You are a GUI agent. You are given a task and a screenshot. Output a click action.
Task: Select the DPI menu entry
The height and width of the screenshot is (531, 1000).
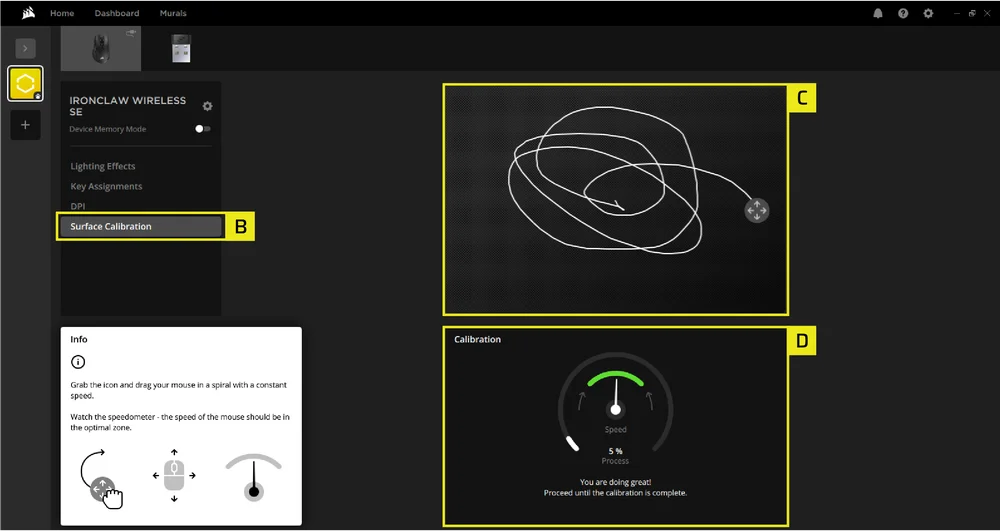(x=78, y=206)
